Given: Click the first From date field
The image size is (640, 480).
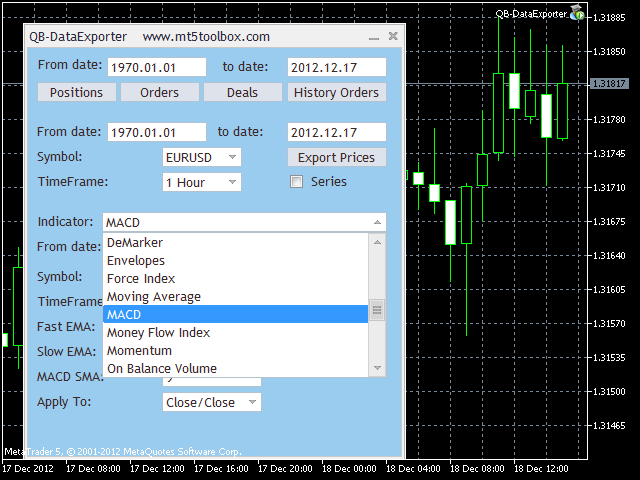Looking at the screenshot, I should 156,67.
